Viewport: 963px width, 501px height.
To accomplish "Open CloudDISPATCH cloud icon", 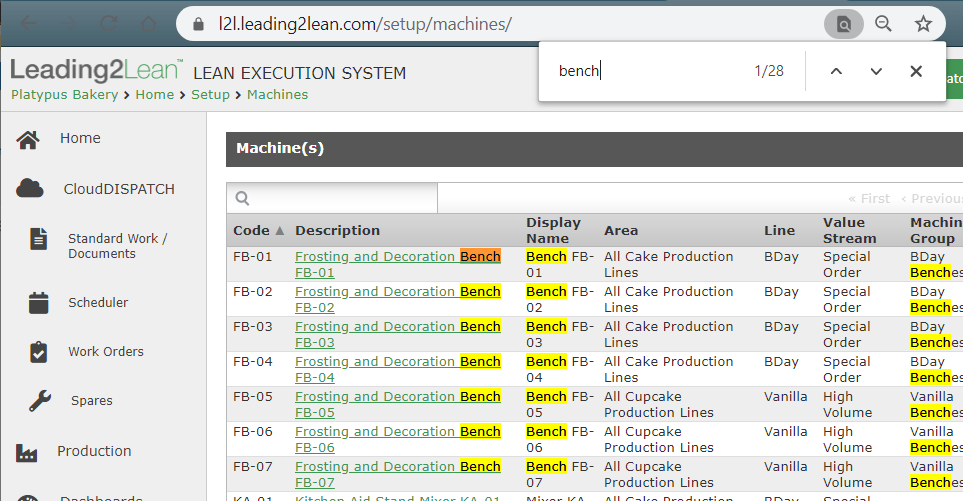I will point(29,188).
